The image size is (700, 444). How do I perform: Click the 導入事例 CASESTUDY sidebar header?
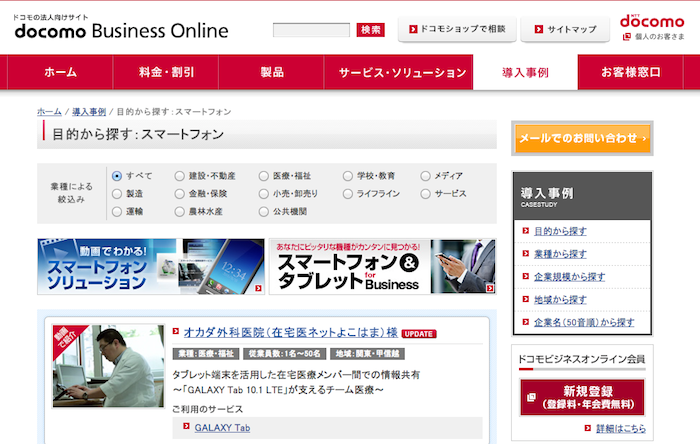(582, 196)
